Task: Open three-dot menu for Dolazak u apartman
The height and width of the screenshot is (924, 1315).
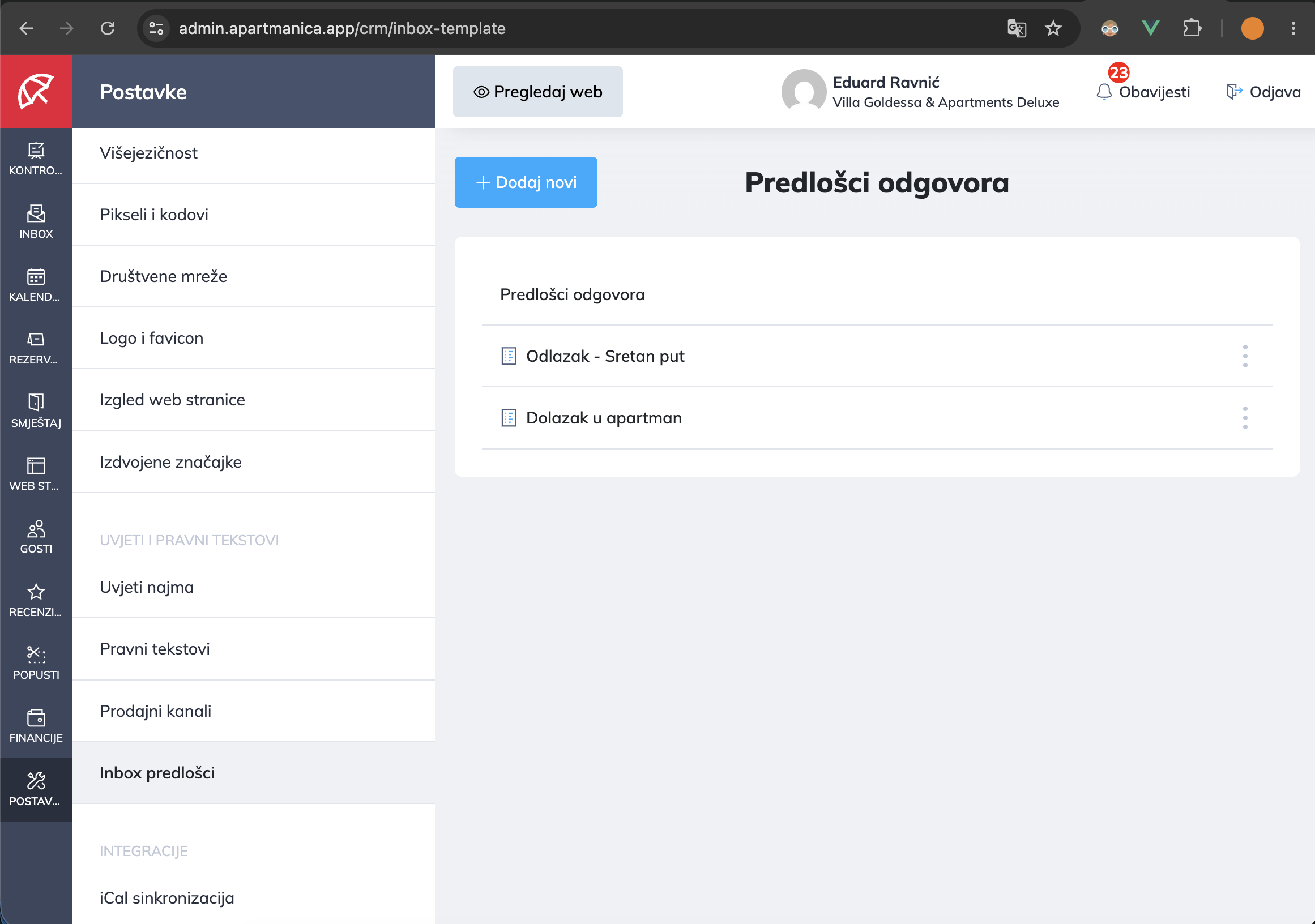Action: (1245, 418)
